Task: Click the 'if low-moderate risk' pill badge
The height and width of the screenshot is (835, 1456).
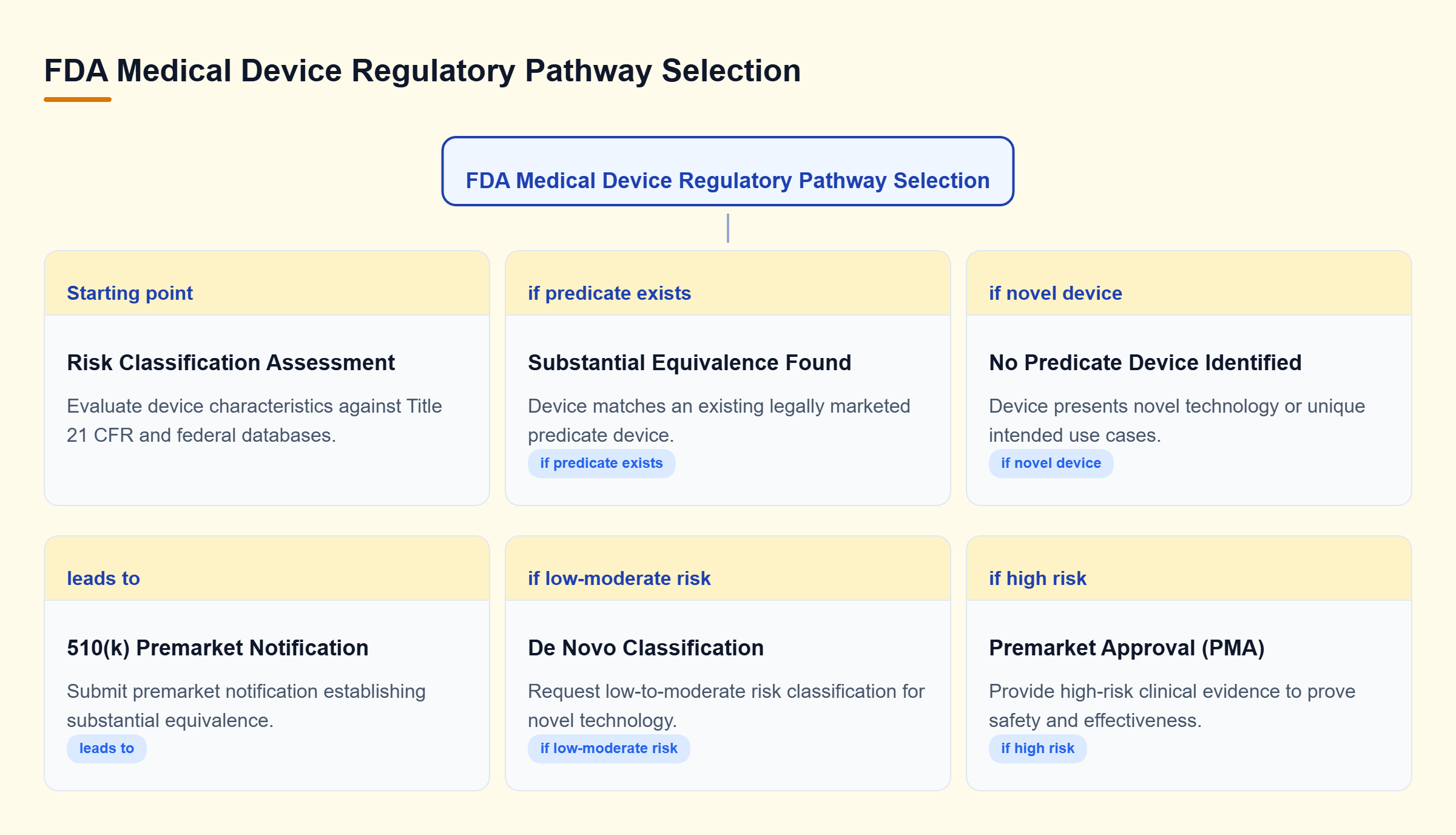Action: click(608, 748)
